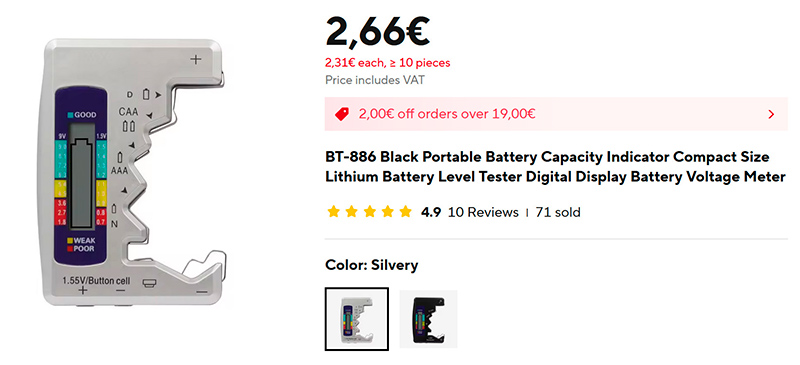Click the 2,66€ price
This screenshot has width=800, height=365.
(378, 32)
